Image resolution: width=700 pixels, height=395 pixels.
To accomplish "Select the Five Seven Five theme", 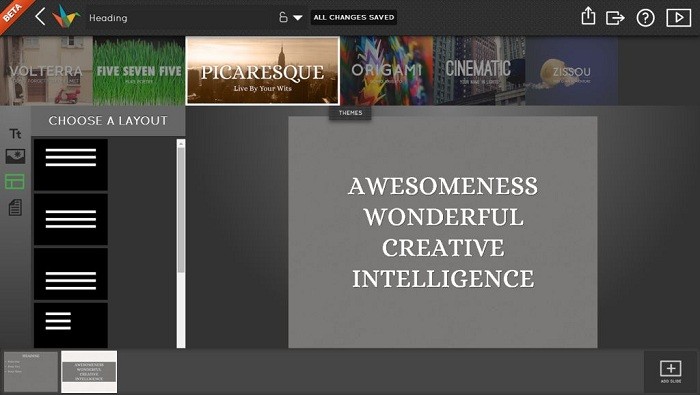I will tap(139, 71).
